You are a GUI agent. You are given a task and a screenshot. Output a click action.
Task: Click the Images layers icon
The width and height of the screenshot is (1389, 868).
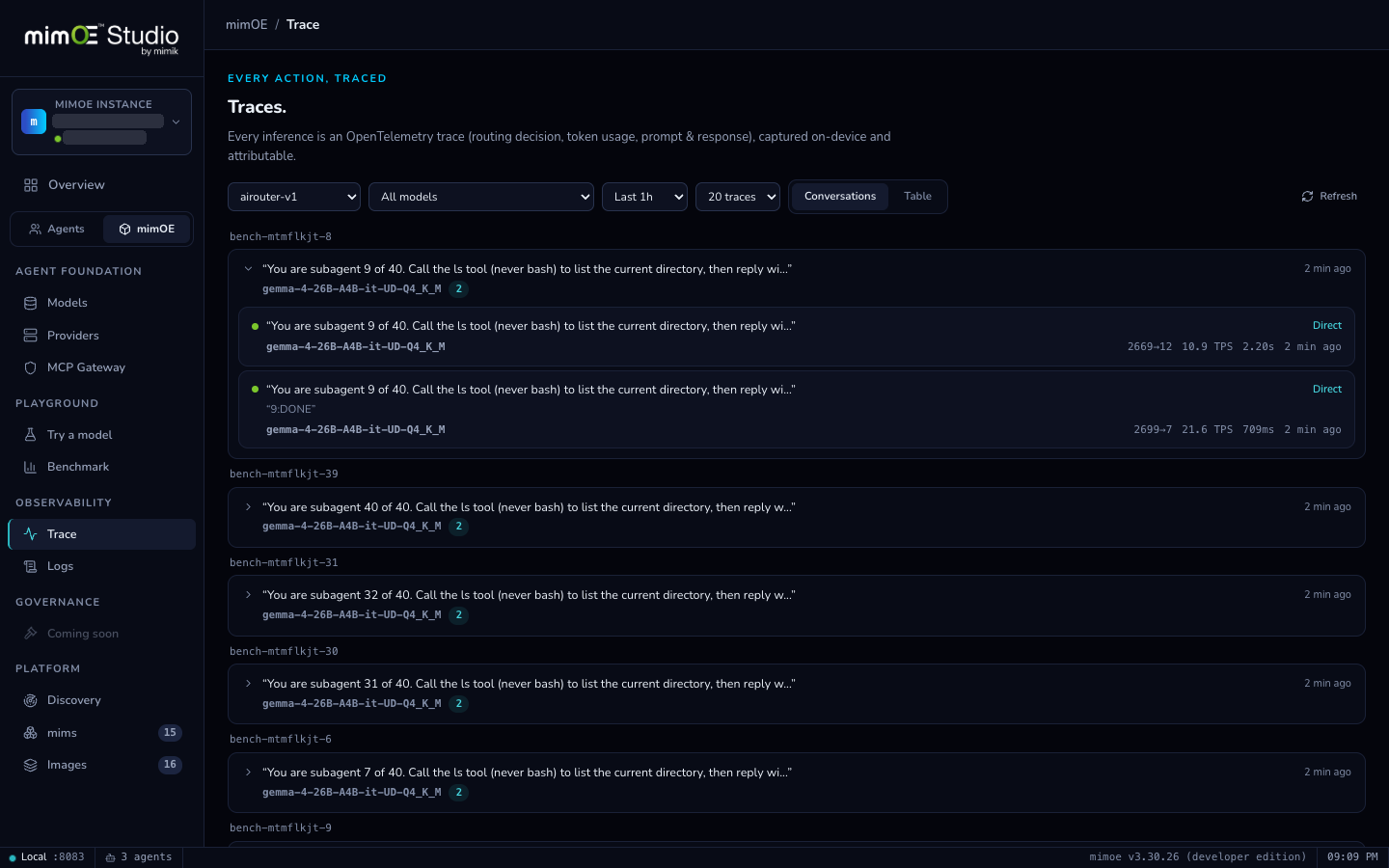coord(30,765)
